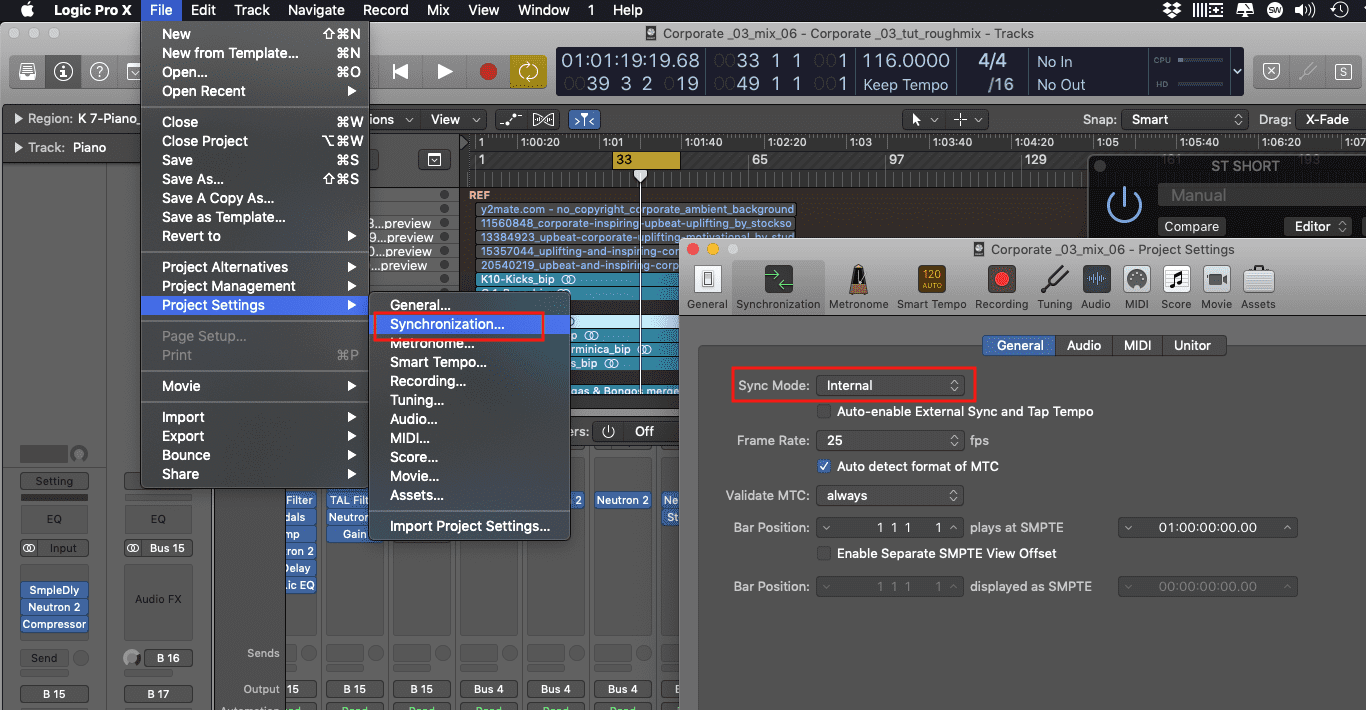Select Import Project Settings... menu item
This screenshot has width=1366, height=710.
[x=469, y=526]
